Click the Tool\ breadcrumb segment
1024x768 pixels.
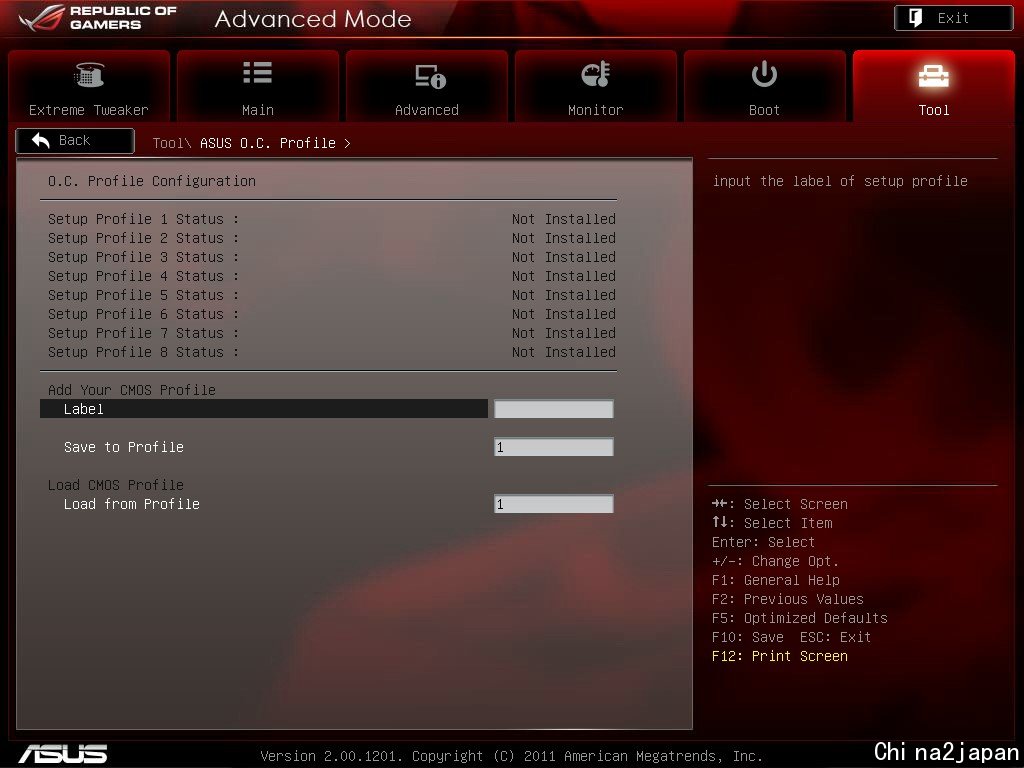[x=171, y=142]
